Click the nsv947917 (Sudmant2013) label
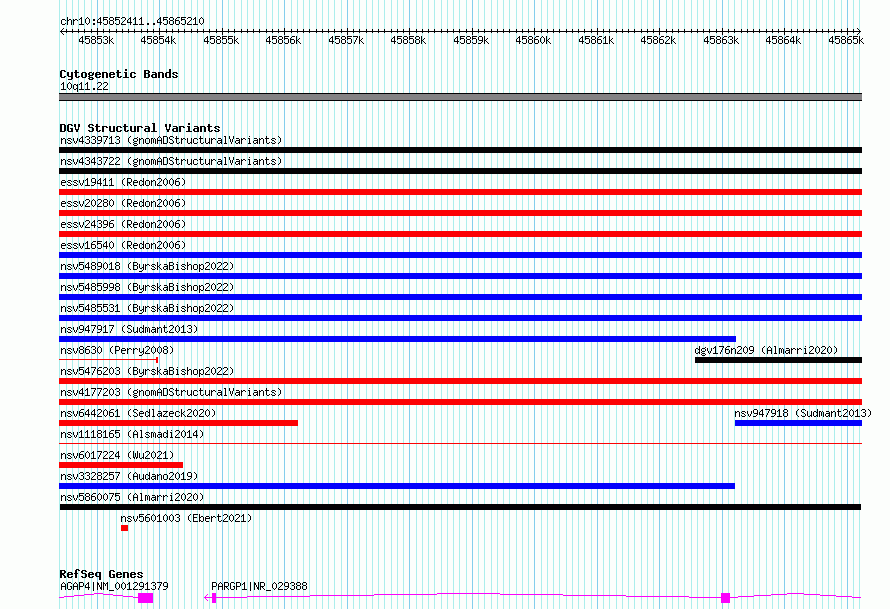 (129, 329)
